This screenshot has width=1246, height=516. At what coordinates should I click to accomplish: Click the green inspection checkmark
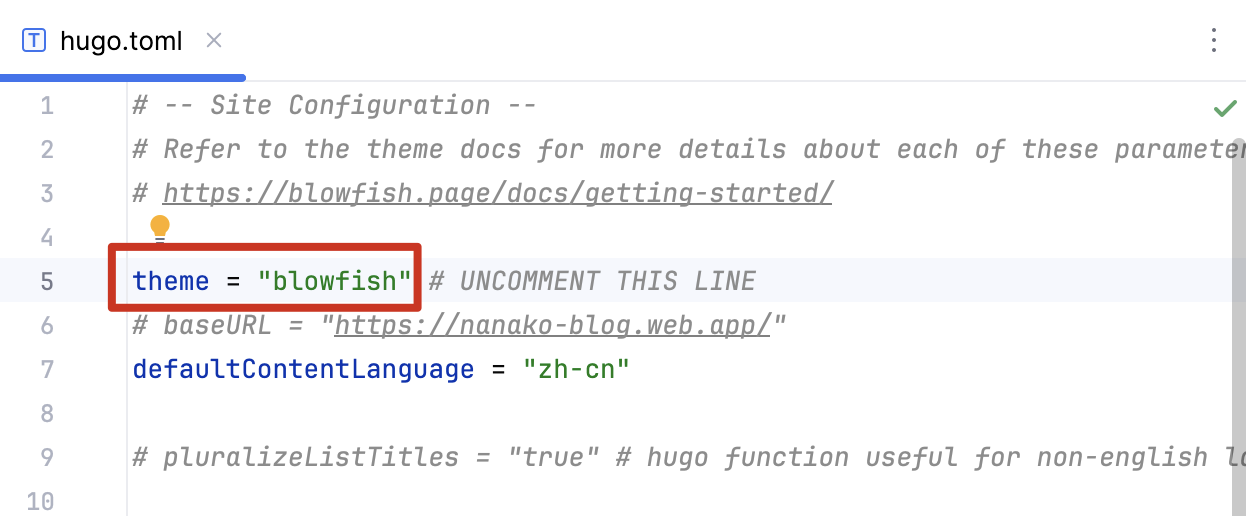coord(1224,108)
